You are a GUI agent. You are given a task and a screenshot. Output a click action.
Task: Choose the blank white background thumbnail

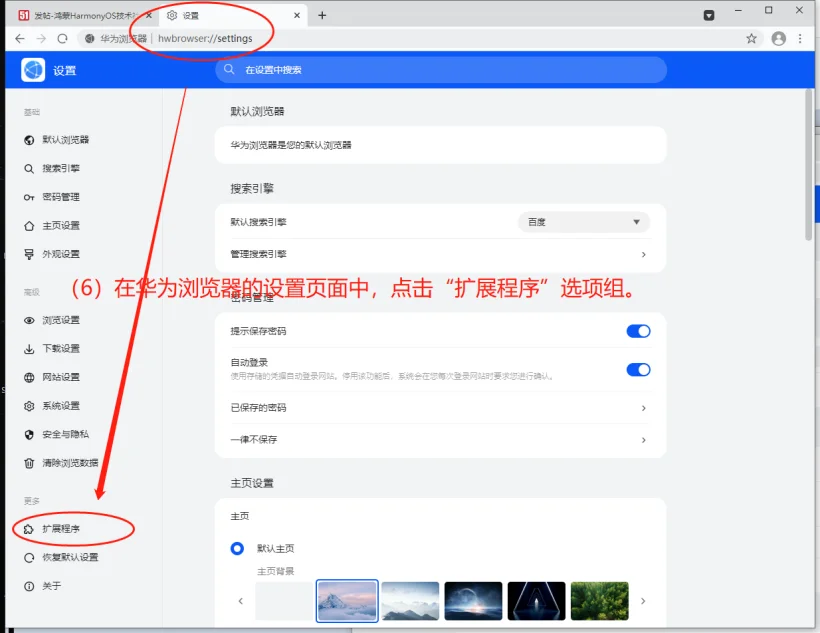[x=284, y=601]
